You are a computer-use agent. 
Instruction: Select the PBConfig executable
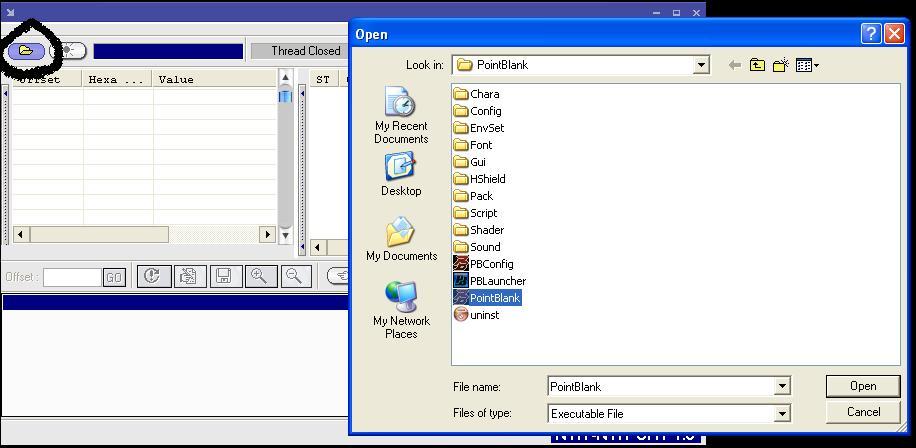[x=484, y=264]
